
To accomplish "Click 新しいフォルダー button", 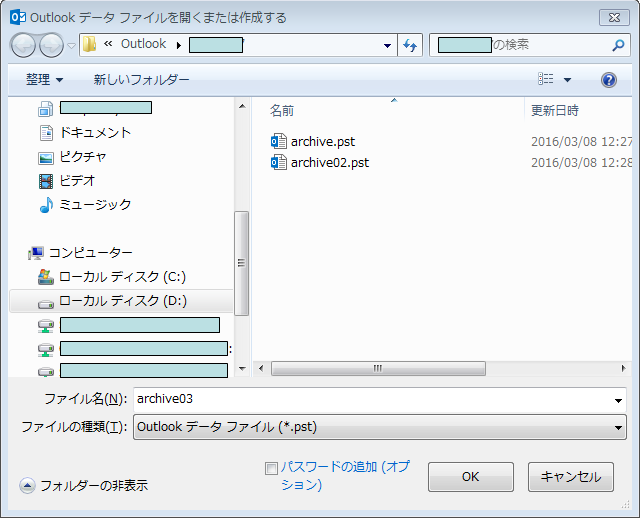I will (141, 79).
